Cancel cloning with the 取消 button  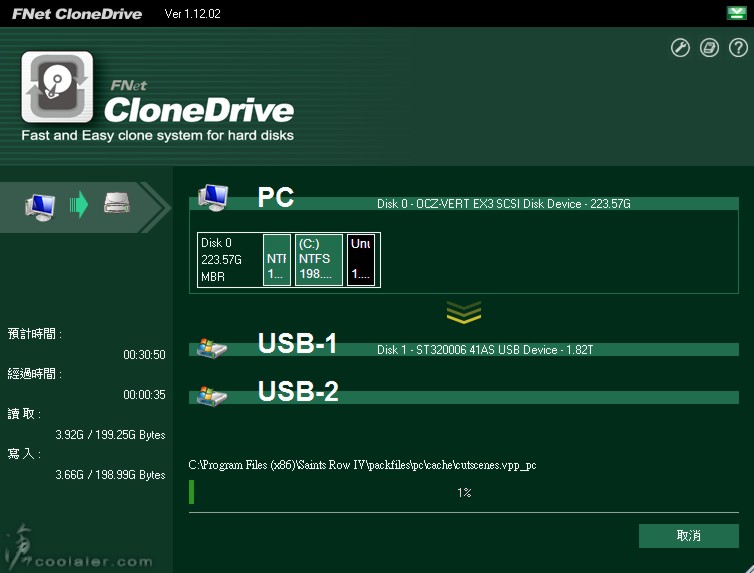click(689, 536)
